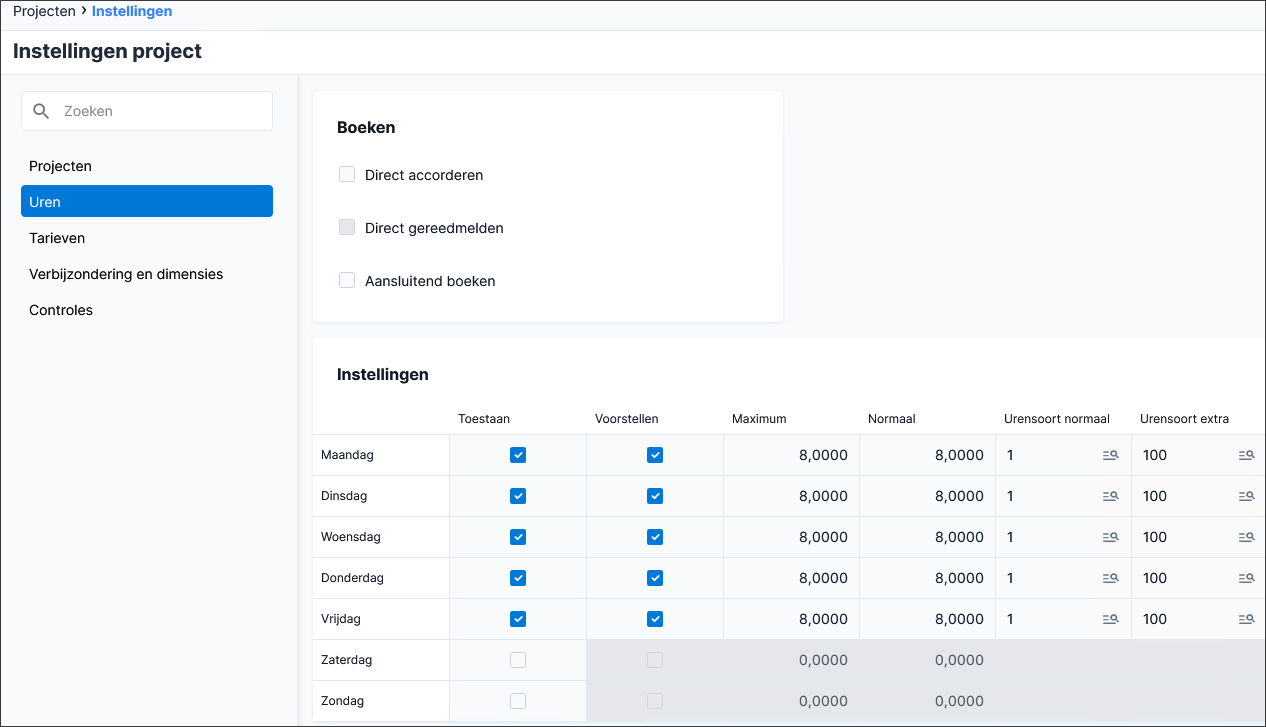
Task: Click the magnifier icon in Zoeken field
Action: pos(41,111)
